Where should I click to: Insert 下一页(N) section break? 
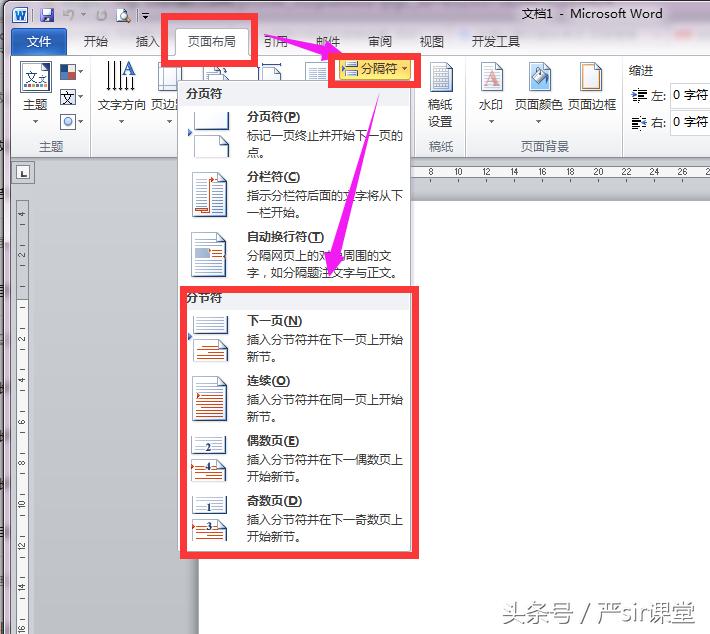pos(294,339)
